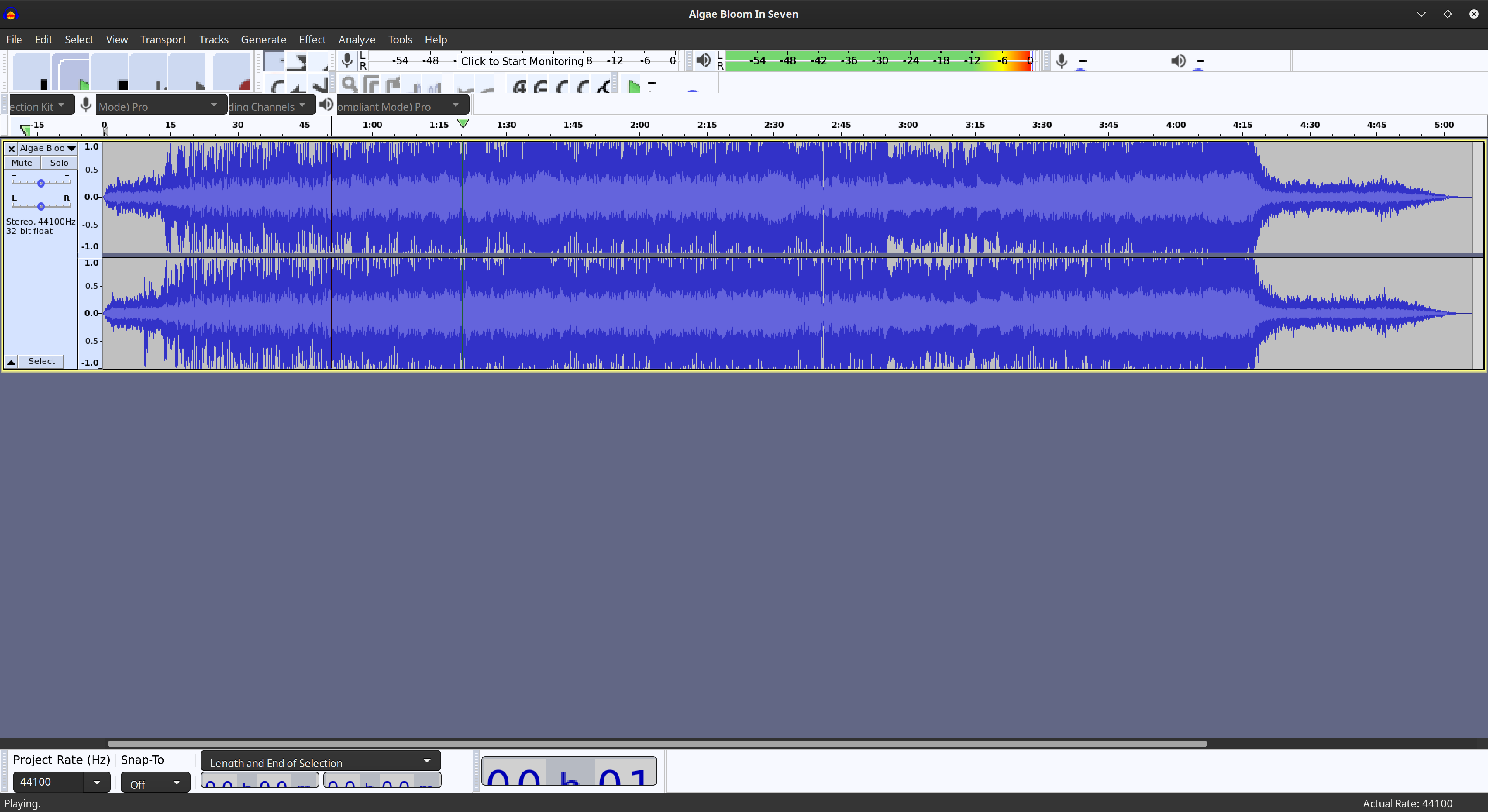
Task: Open the Effect menu
Action: coord(312,39)
